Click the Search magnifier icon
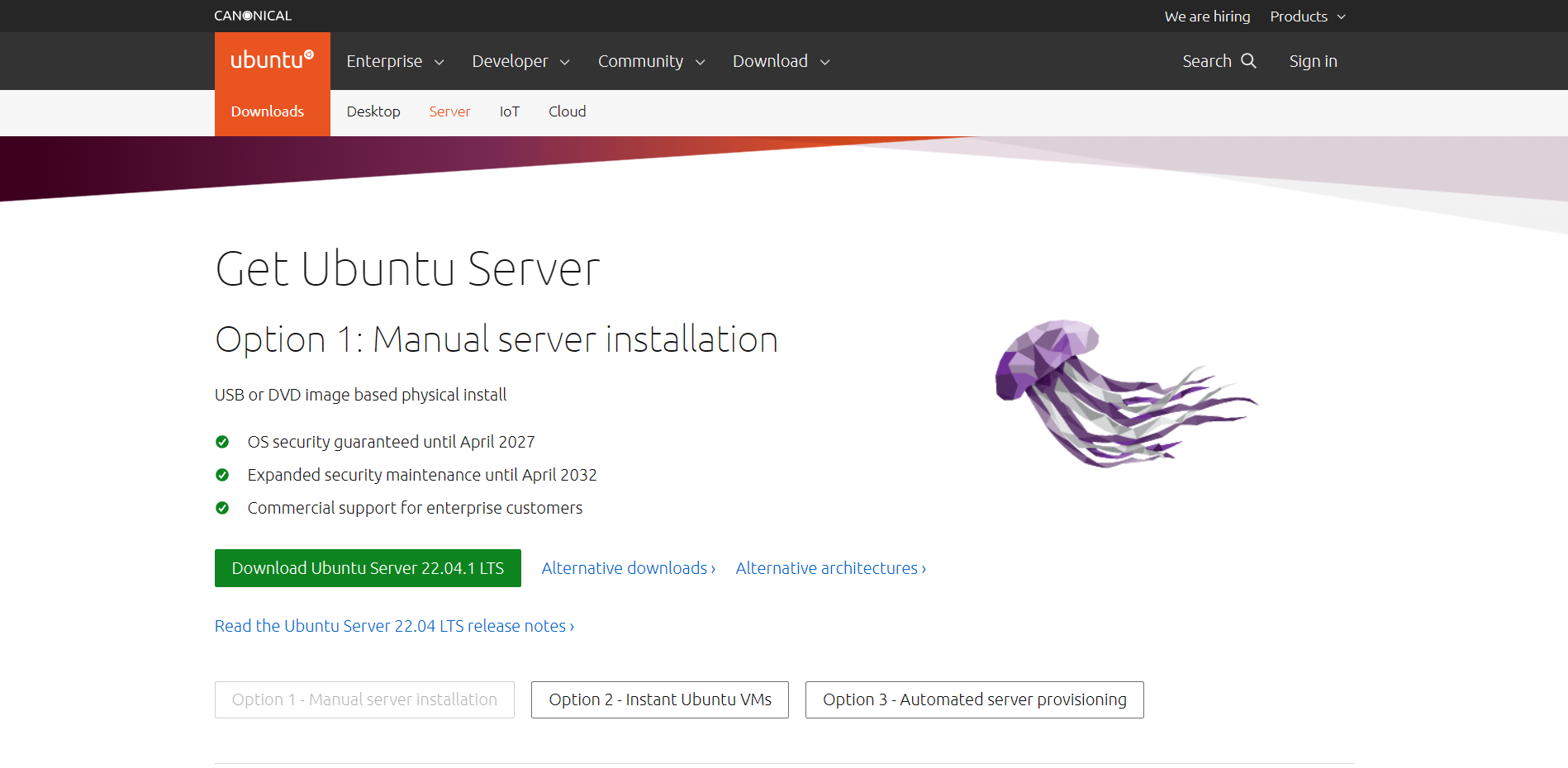Image resolution: width=1568 pixels, height=768 pixels. pos(1250,60)
